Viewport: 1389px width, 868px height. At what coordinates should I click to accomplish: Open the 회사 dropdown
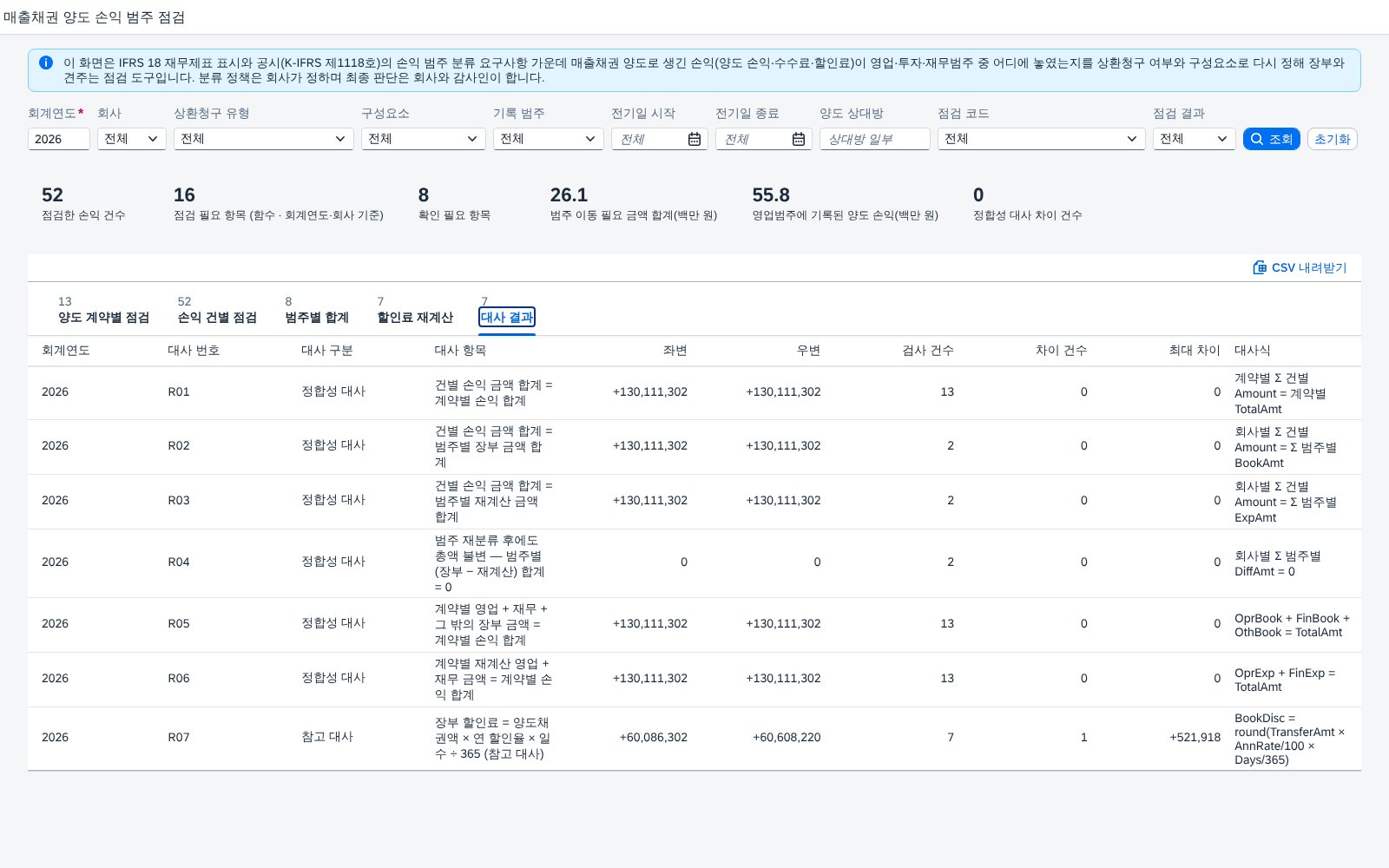click(x=132, y=139)
